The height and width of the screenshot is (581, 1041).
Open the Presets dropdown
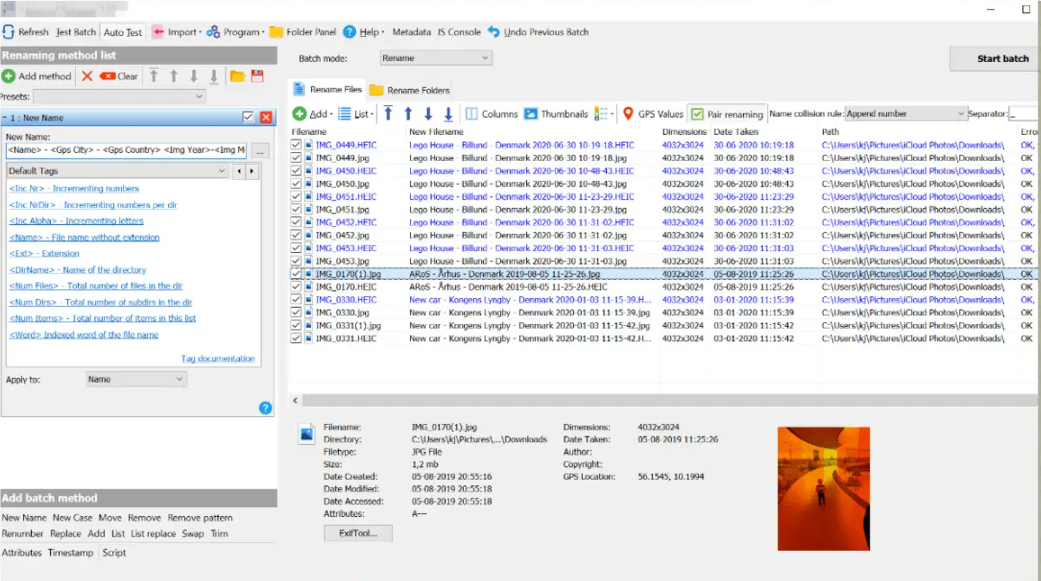(119, 96)
